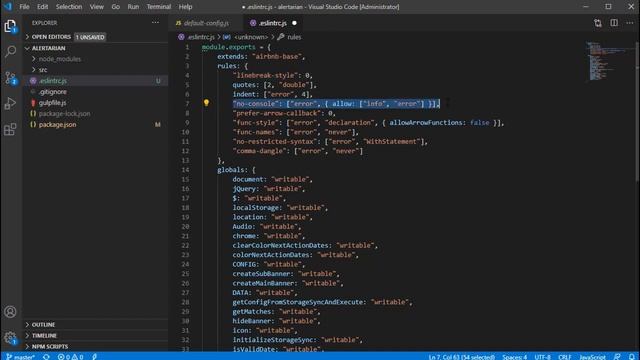Collapse the ALERTARIAN folder section
This screenshot has height=360, width=640.
pos(48,48)
